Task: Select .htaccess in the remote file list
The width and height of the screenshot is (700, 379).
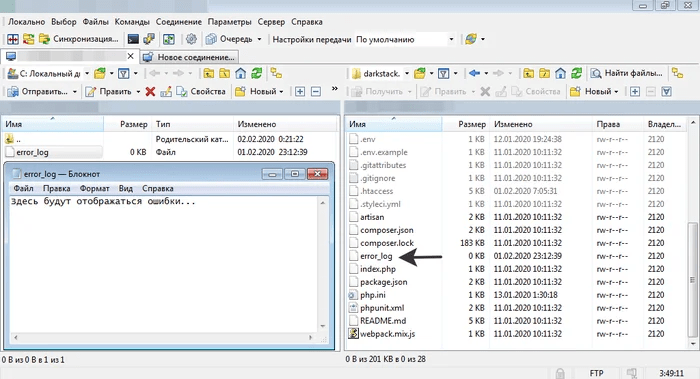Action: click(377, 192)
